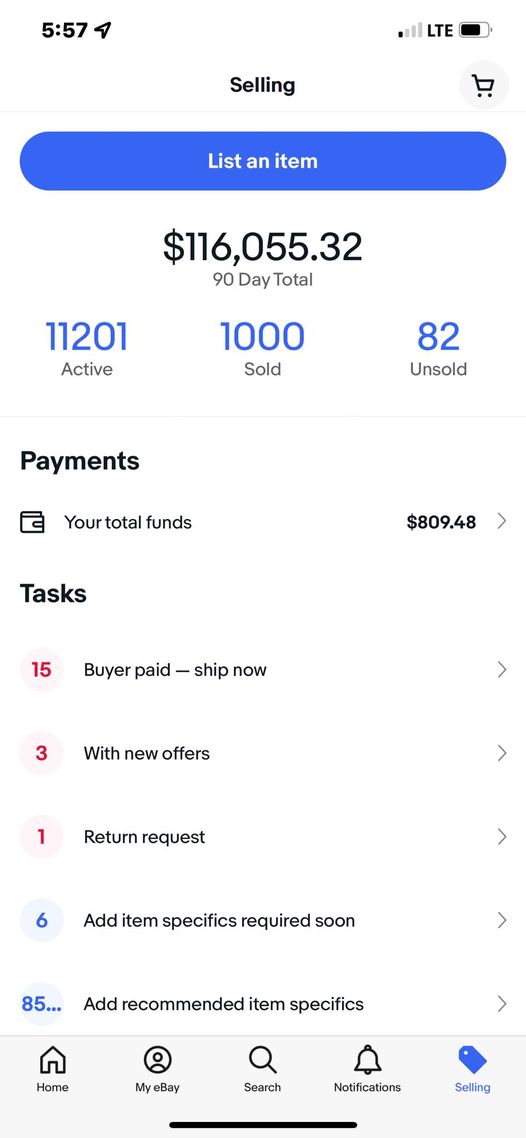Open Return request chevron arrow
The width and height of the screenshot is (526, 1138).
pyautogui.click(x=501, y=837)
